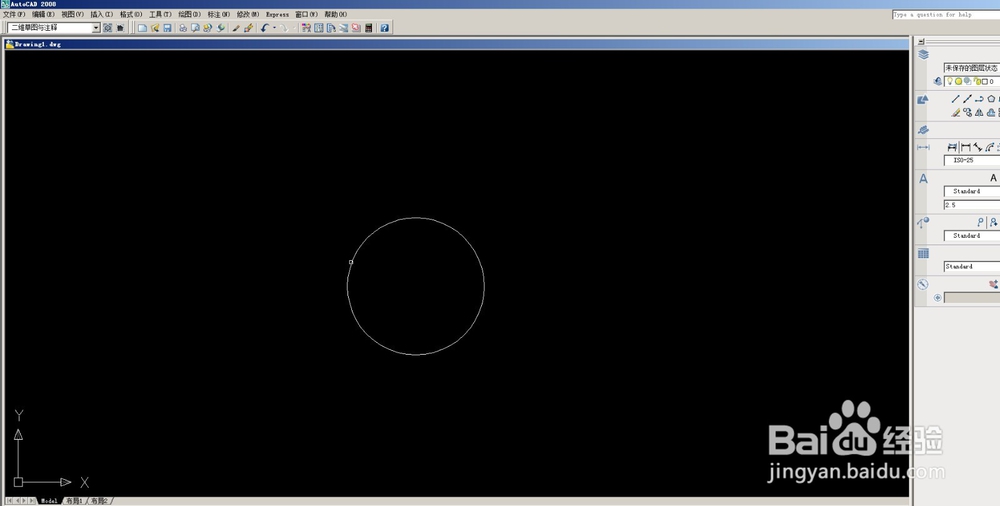1000x506 pixels.
Task: Click the text height field showing 2.5
Action: coord(972,205)
